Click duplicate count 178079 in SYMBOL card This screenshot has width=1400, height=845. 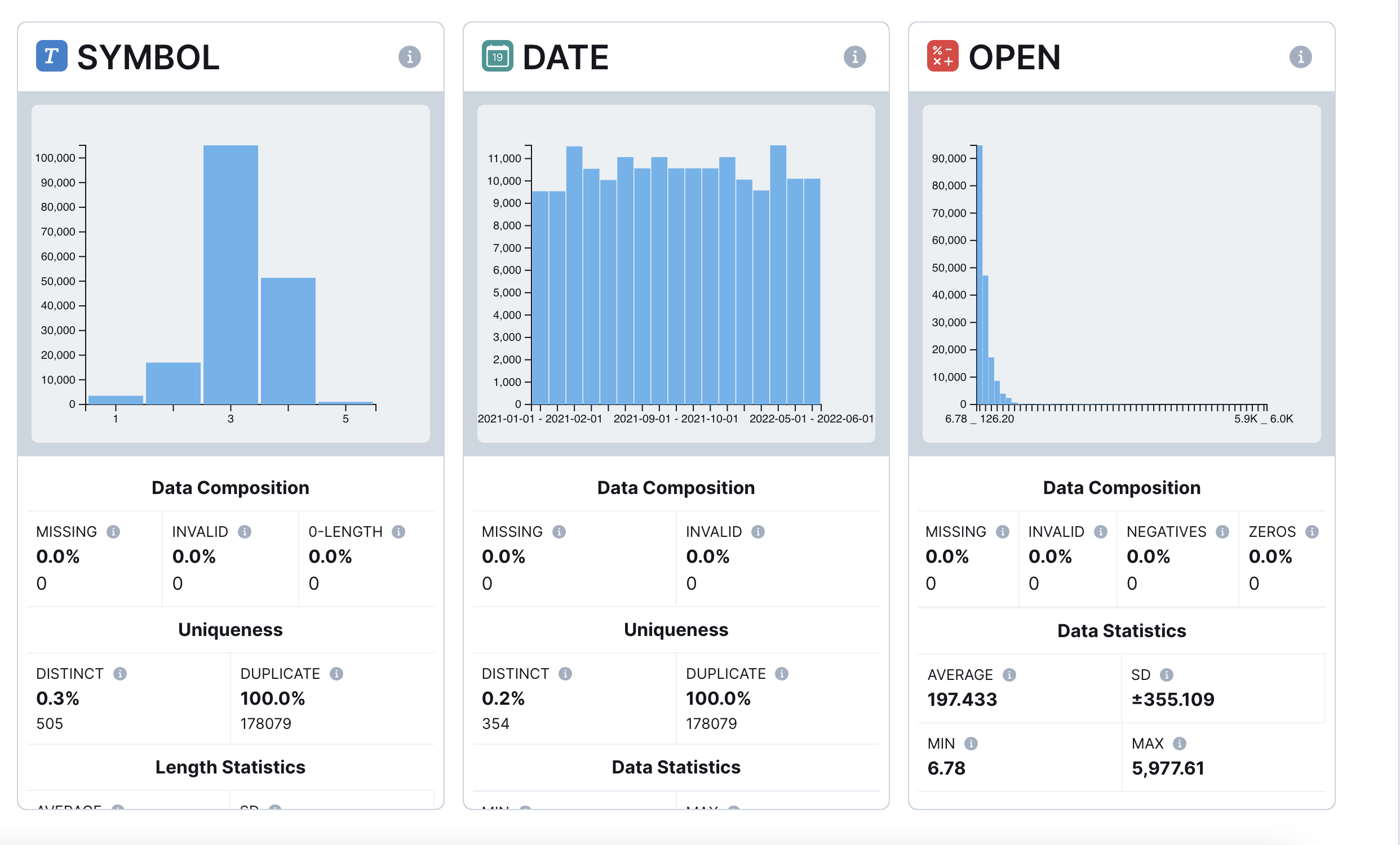click(265, 723)
